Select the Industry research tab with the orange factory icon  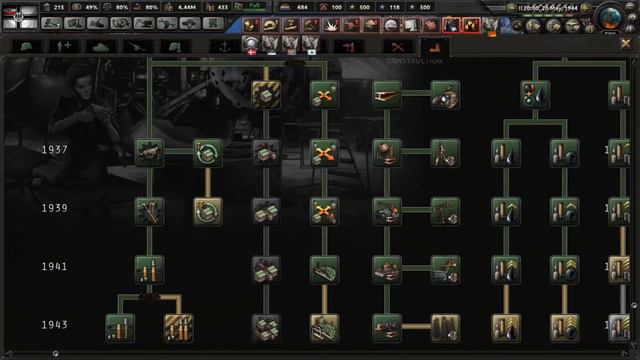tap(435, 47)
